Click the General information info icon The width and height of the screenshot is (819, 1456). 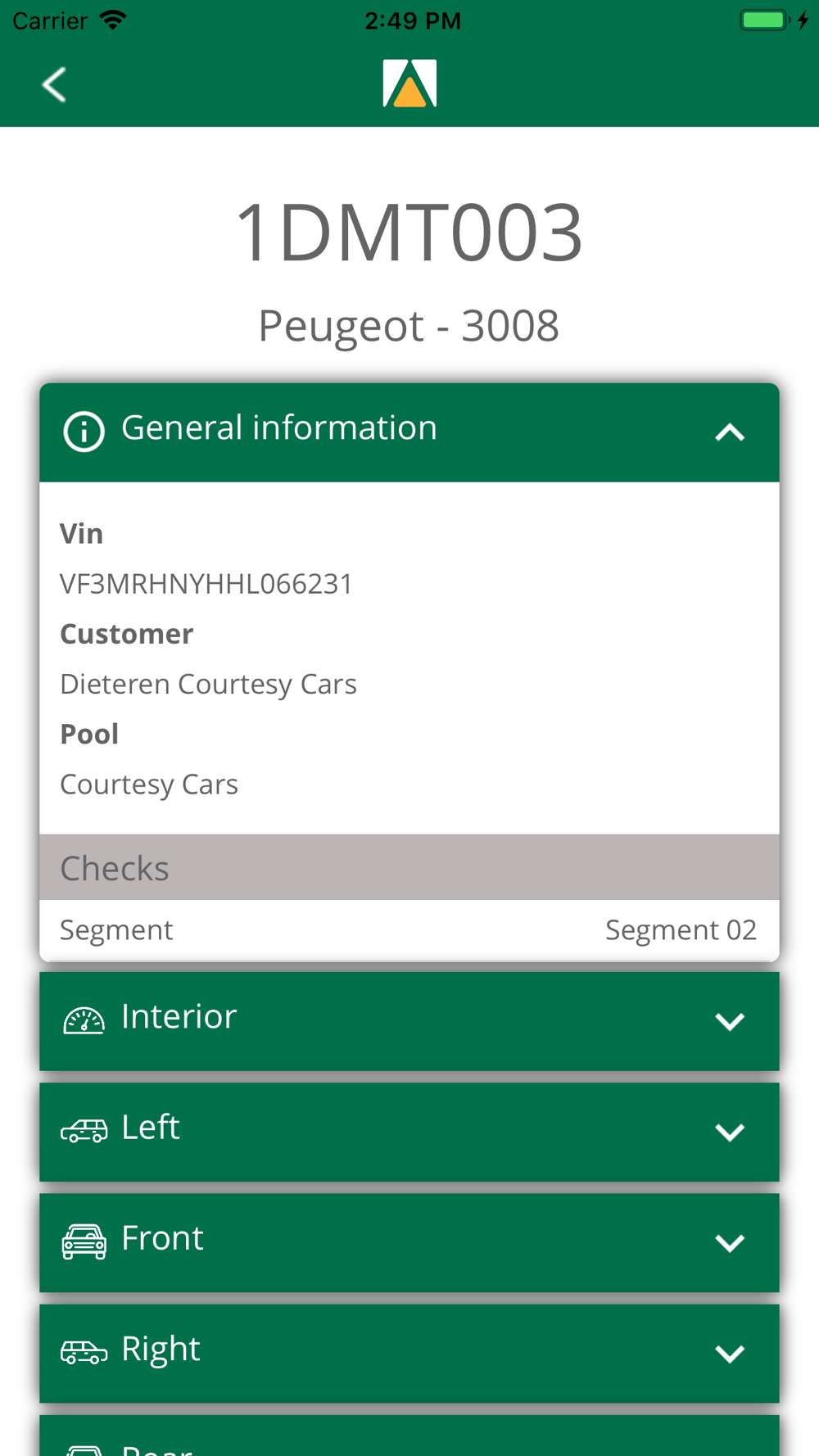[84, 431]
